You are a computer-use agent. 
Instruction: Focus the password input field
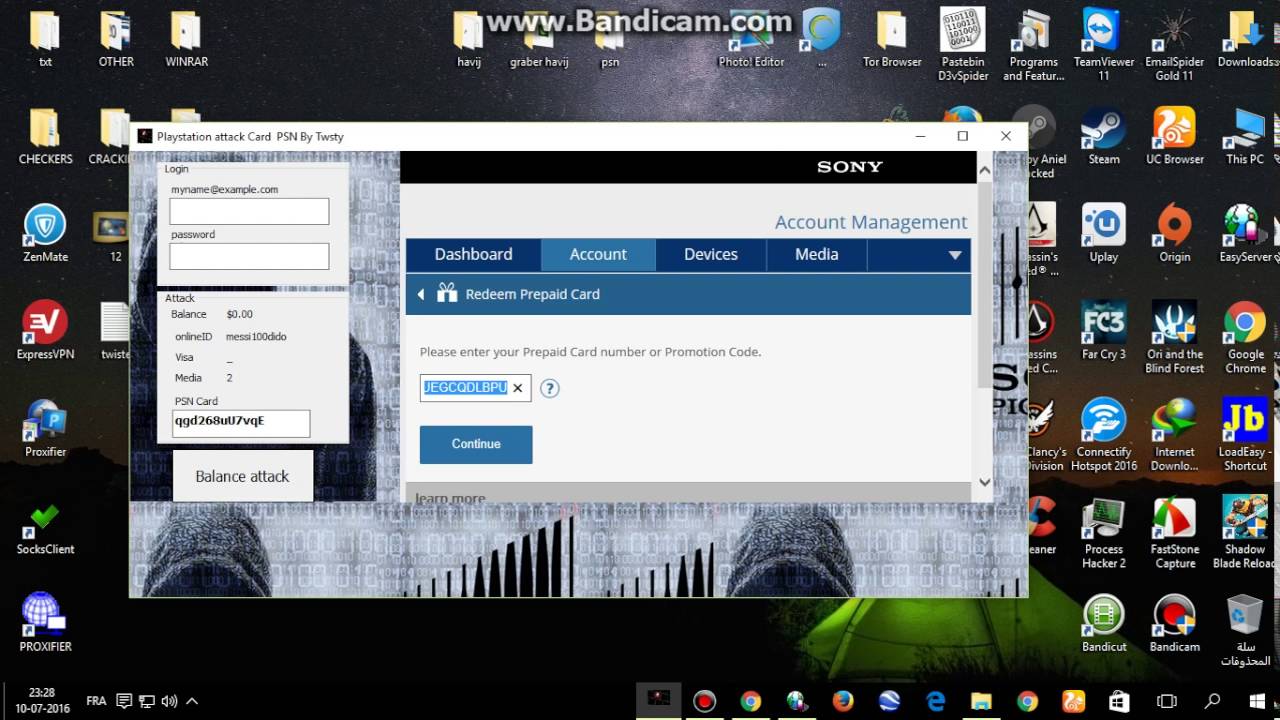249,256
